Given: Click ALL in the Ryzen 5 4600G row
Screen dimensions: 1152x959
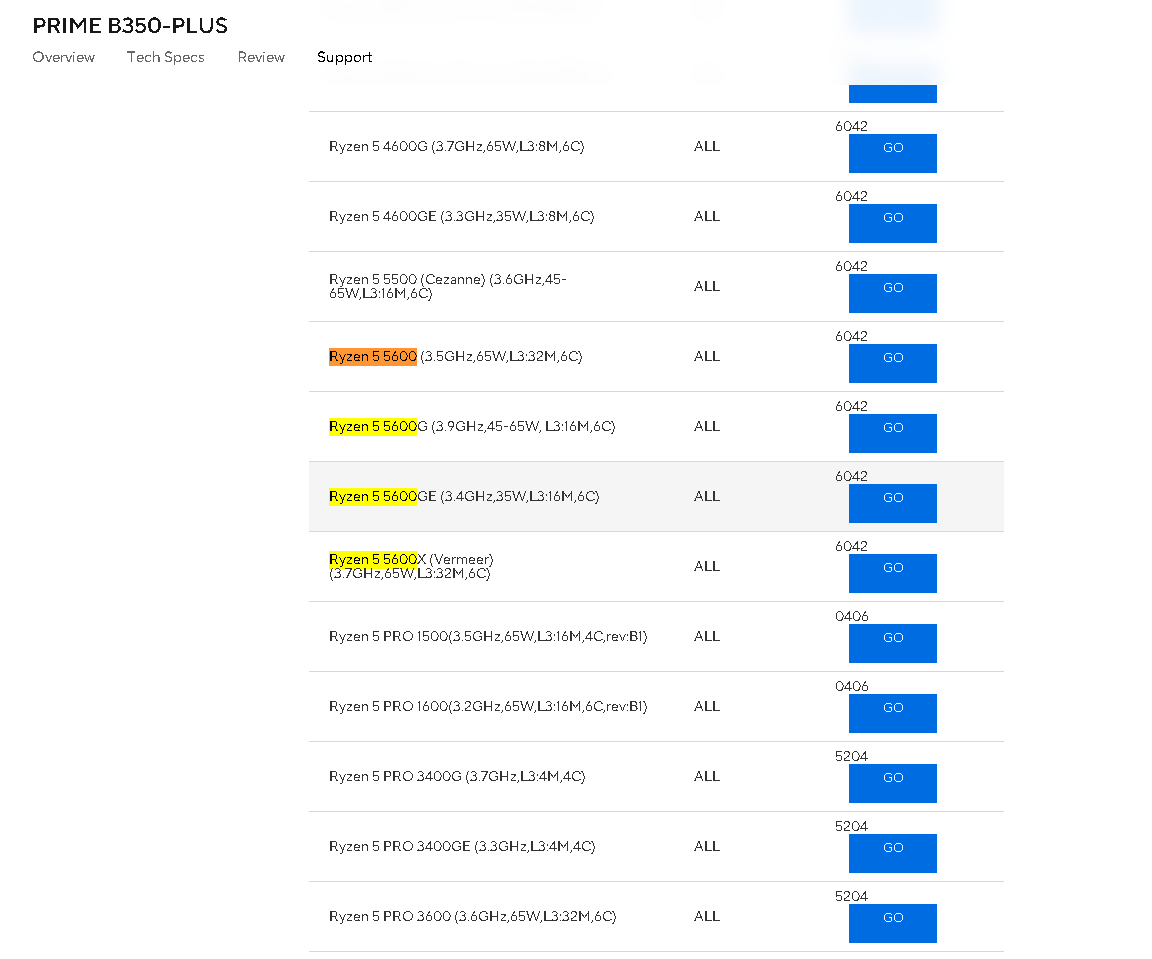Looking at the screenshot, I should [707, 146].
